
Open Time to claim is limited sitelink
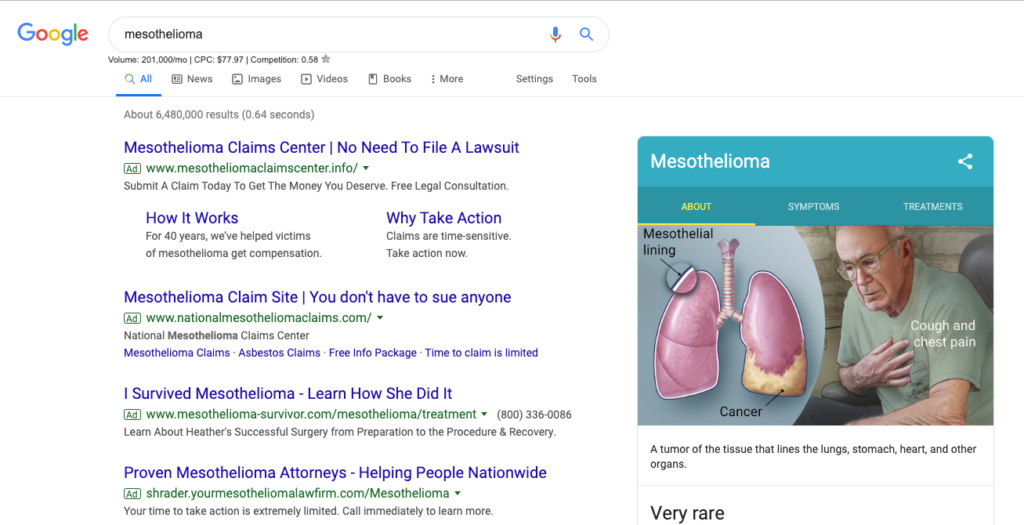[481, 353]
